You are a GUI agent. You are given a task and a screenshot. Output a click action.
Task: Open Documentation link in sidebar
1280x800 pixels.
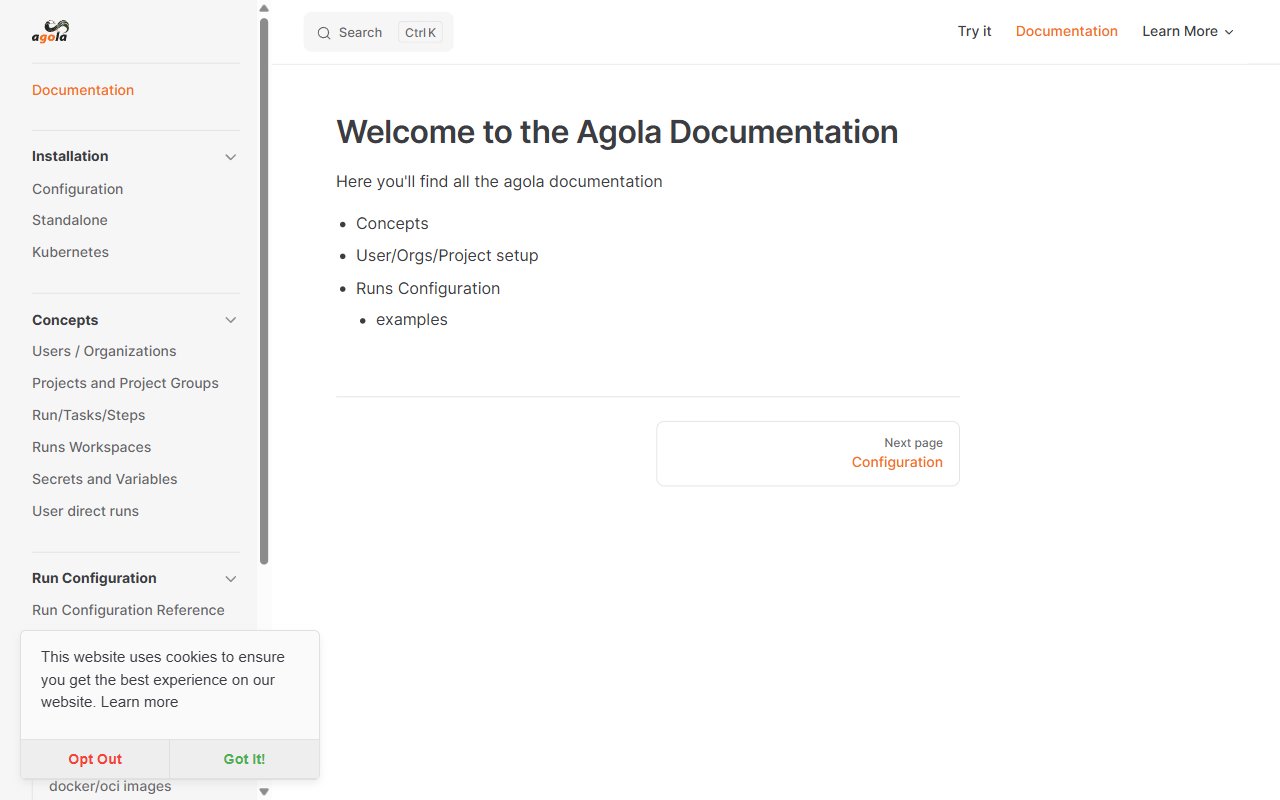pos(83,90)
